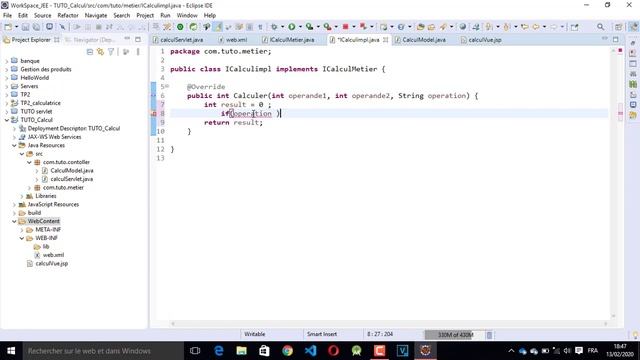Screen dimensions: 640x360
Task: Select web.xml under WEB-INF
Action: [53, 255]
